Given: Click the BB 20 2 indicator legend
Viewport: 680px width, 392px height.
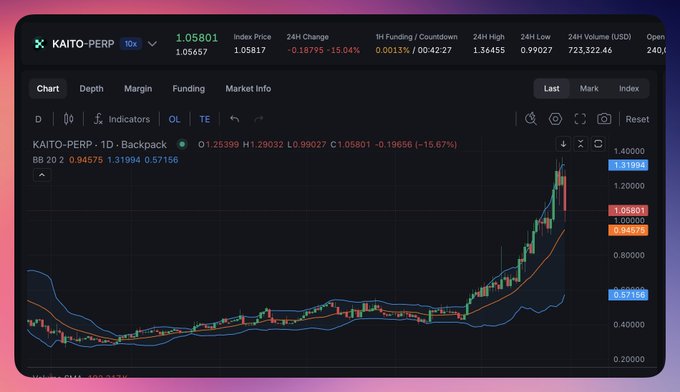Looking at the screenshot, I should click(48, 160).
